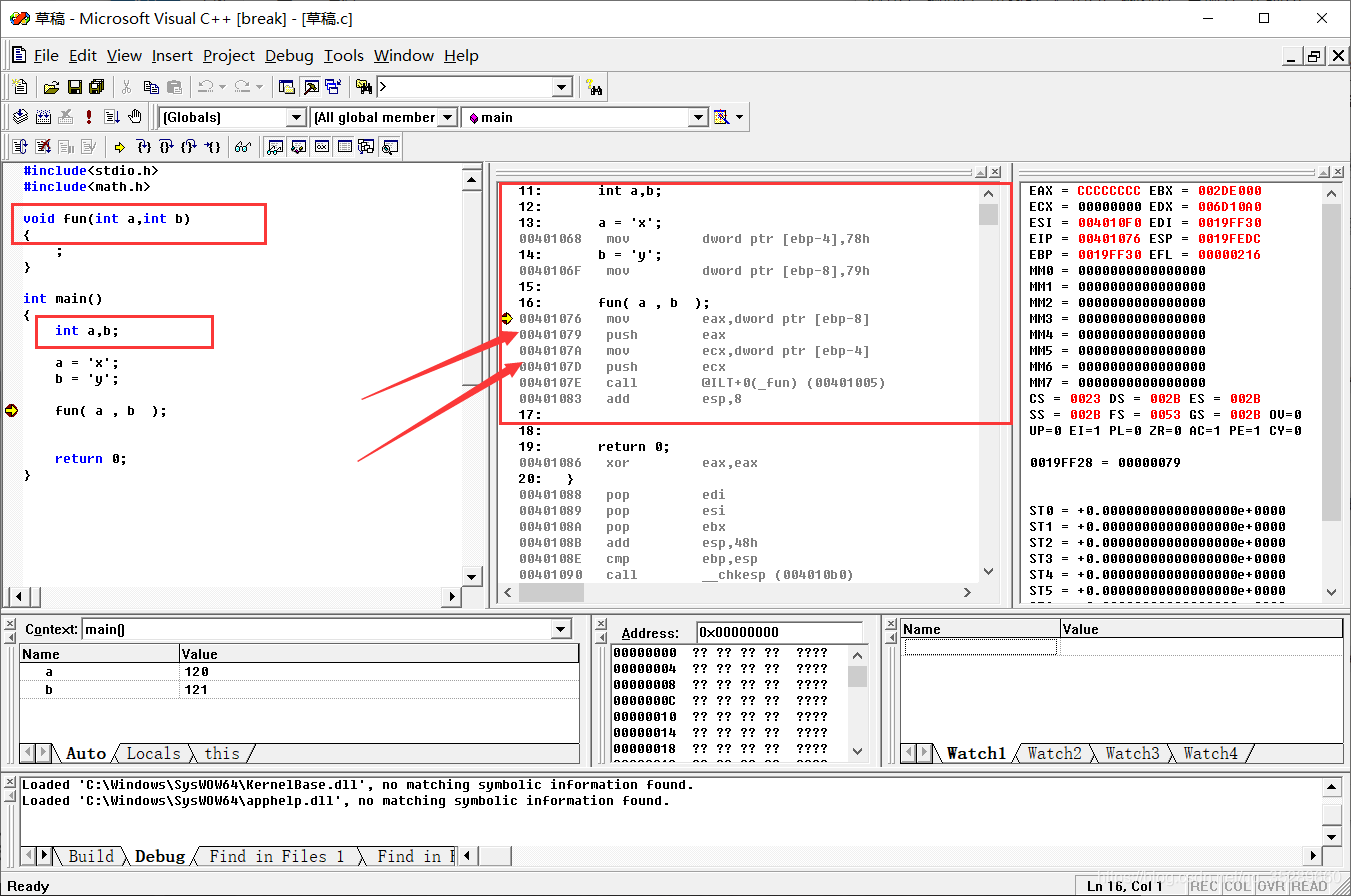Toggle the Memory window button
1351x896 pixels.
(344, 147)
